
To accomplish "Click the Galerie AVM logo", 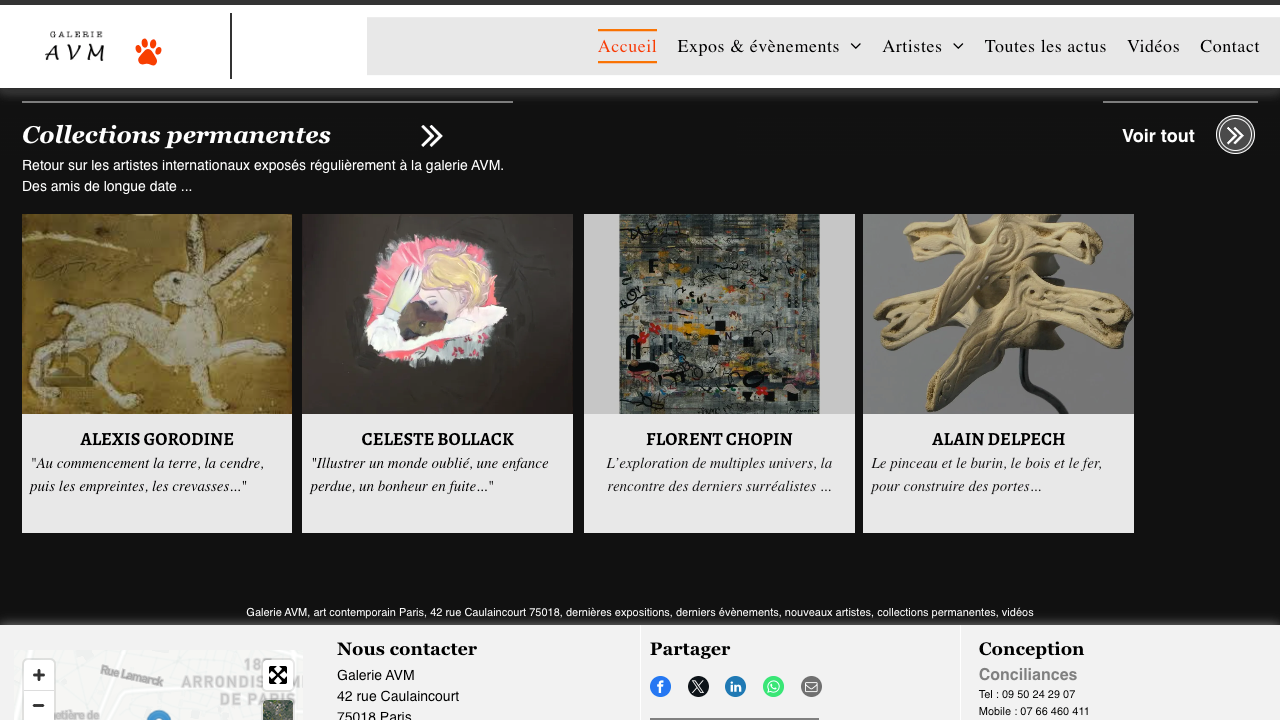I will coord(75,47).
